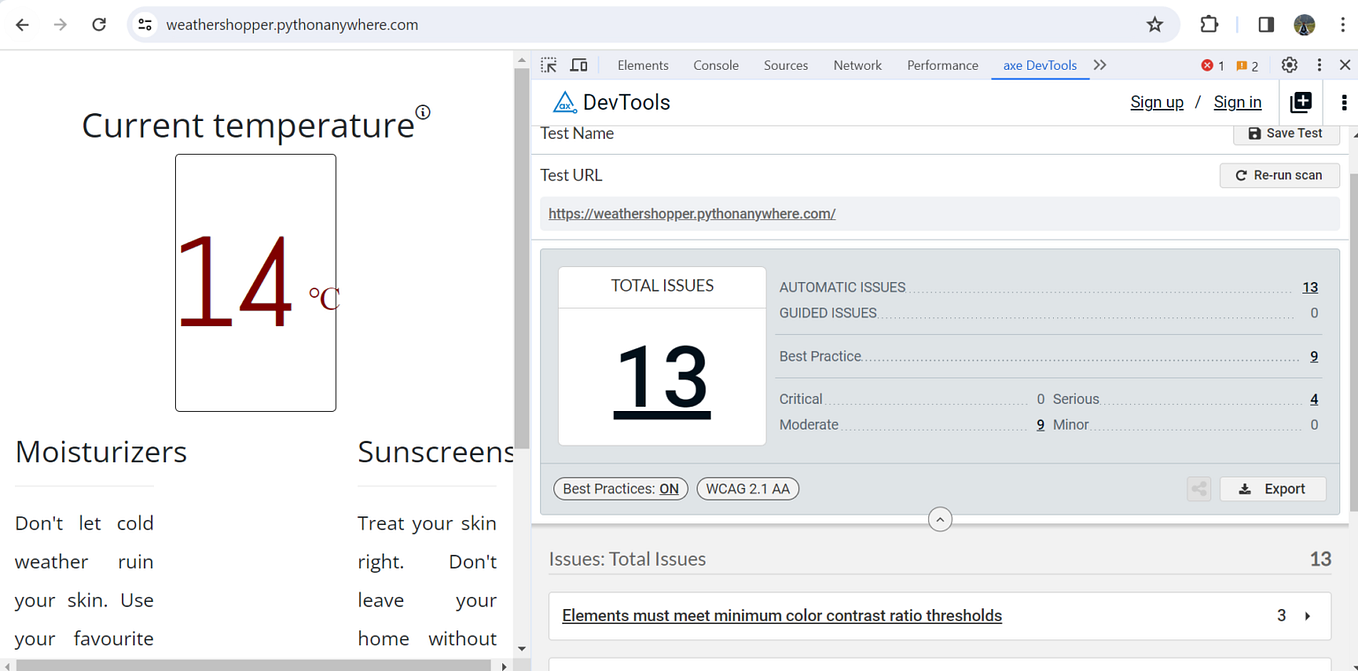Open the axe DevTools kebab menu

1344,101
